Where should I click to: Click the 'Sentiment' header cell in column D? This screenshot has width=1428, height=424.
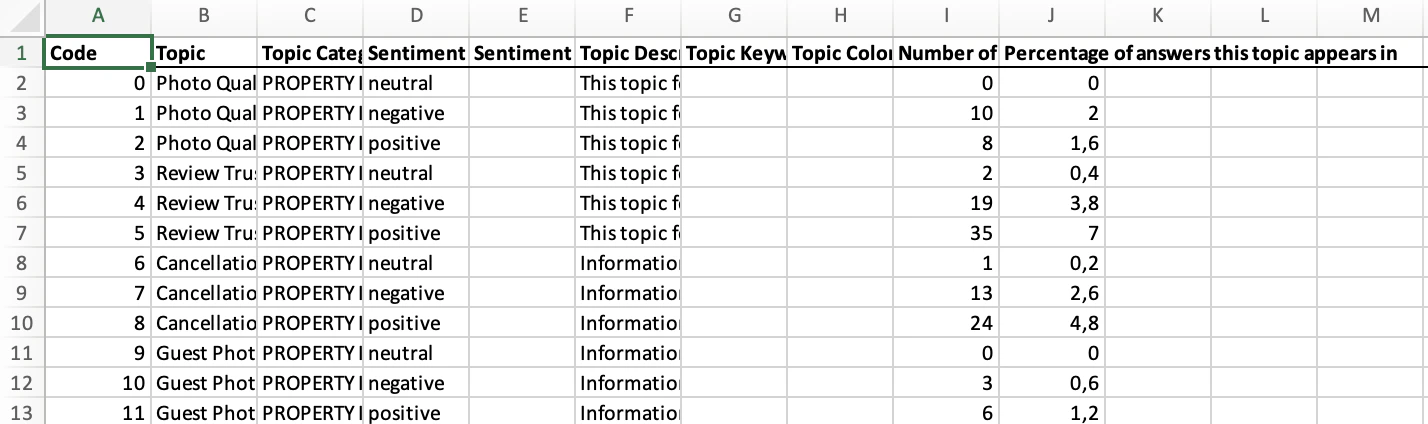416,52
